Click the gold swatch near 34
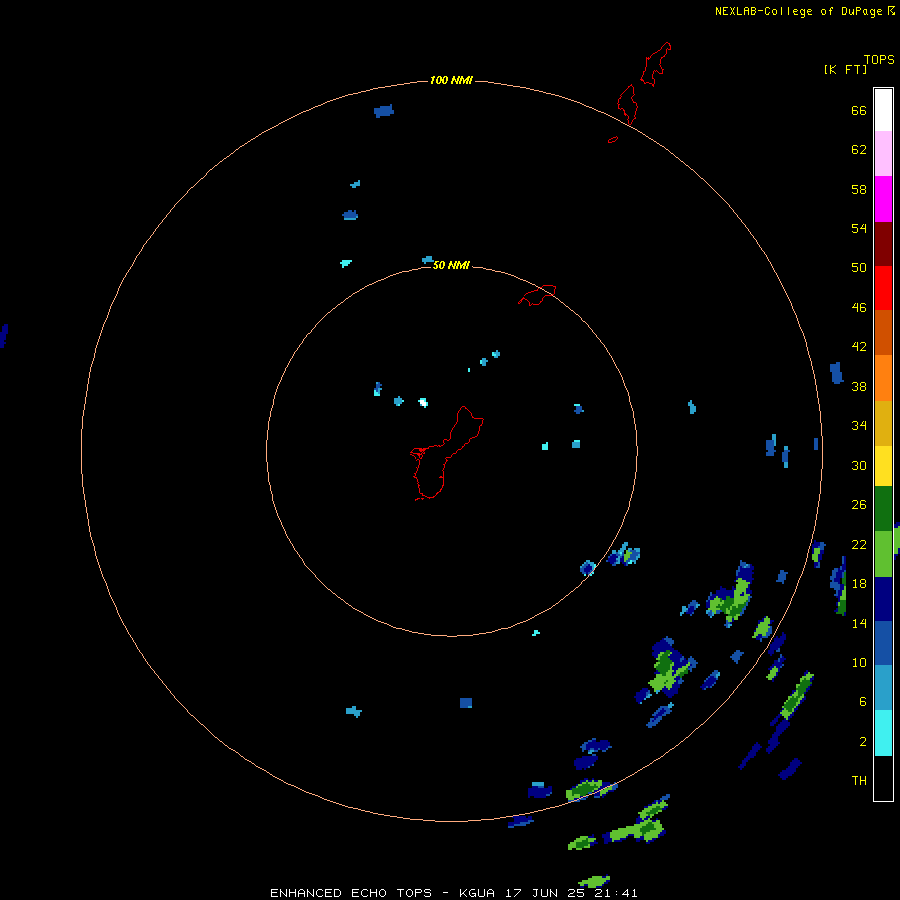Viewport: 900px width, 900px height. (x=883, y=423)
